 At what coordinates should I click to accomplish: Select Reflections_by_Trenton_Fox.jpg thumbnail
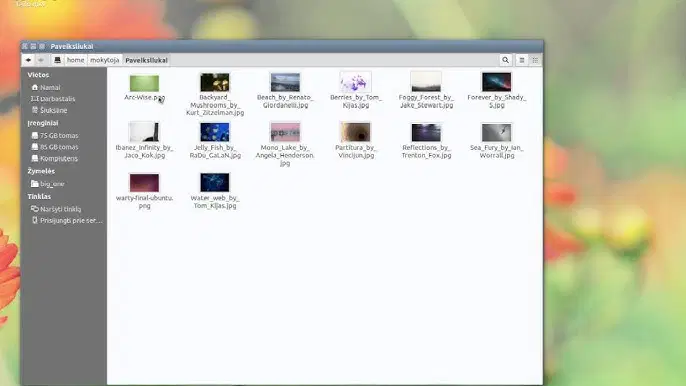click(x=426, y=133)
